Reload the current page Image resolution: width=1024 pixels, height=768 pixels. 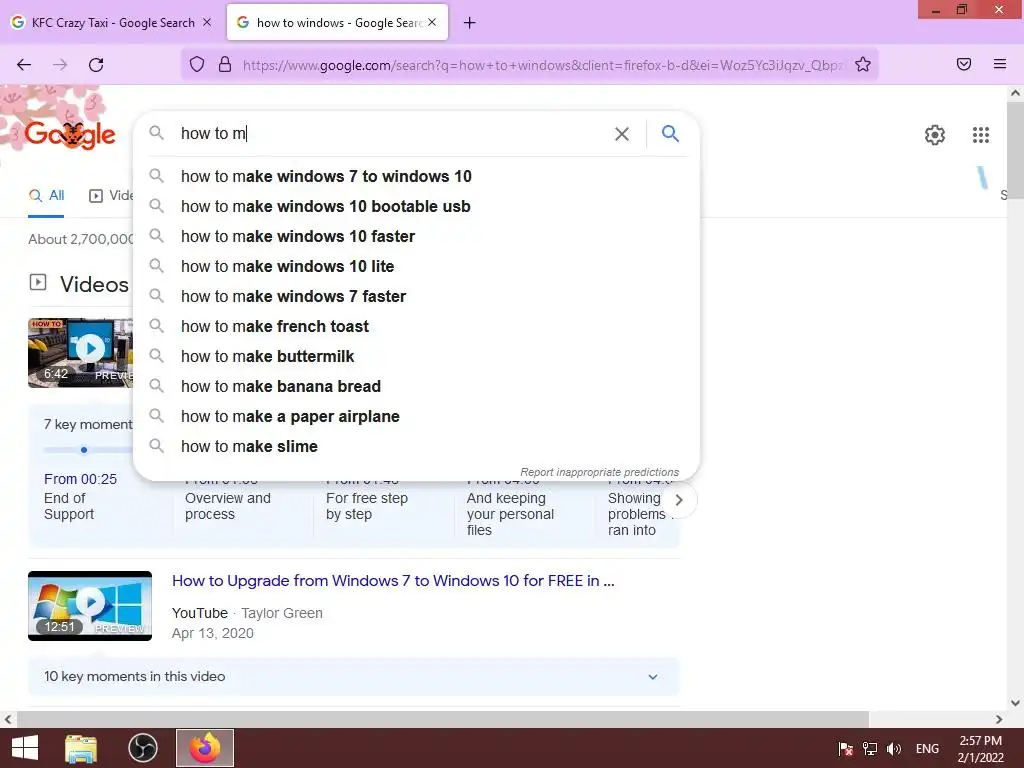(96, 65)
